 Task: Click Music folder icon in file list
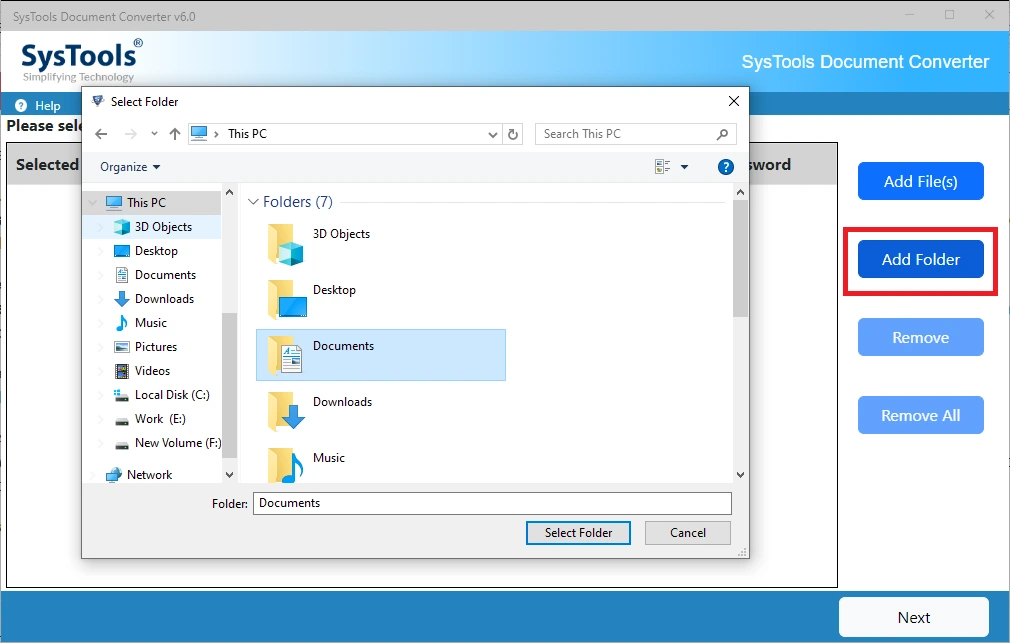click(x=285, y=465)
